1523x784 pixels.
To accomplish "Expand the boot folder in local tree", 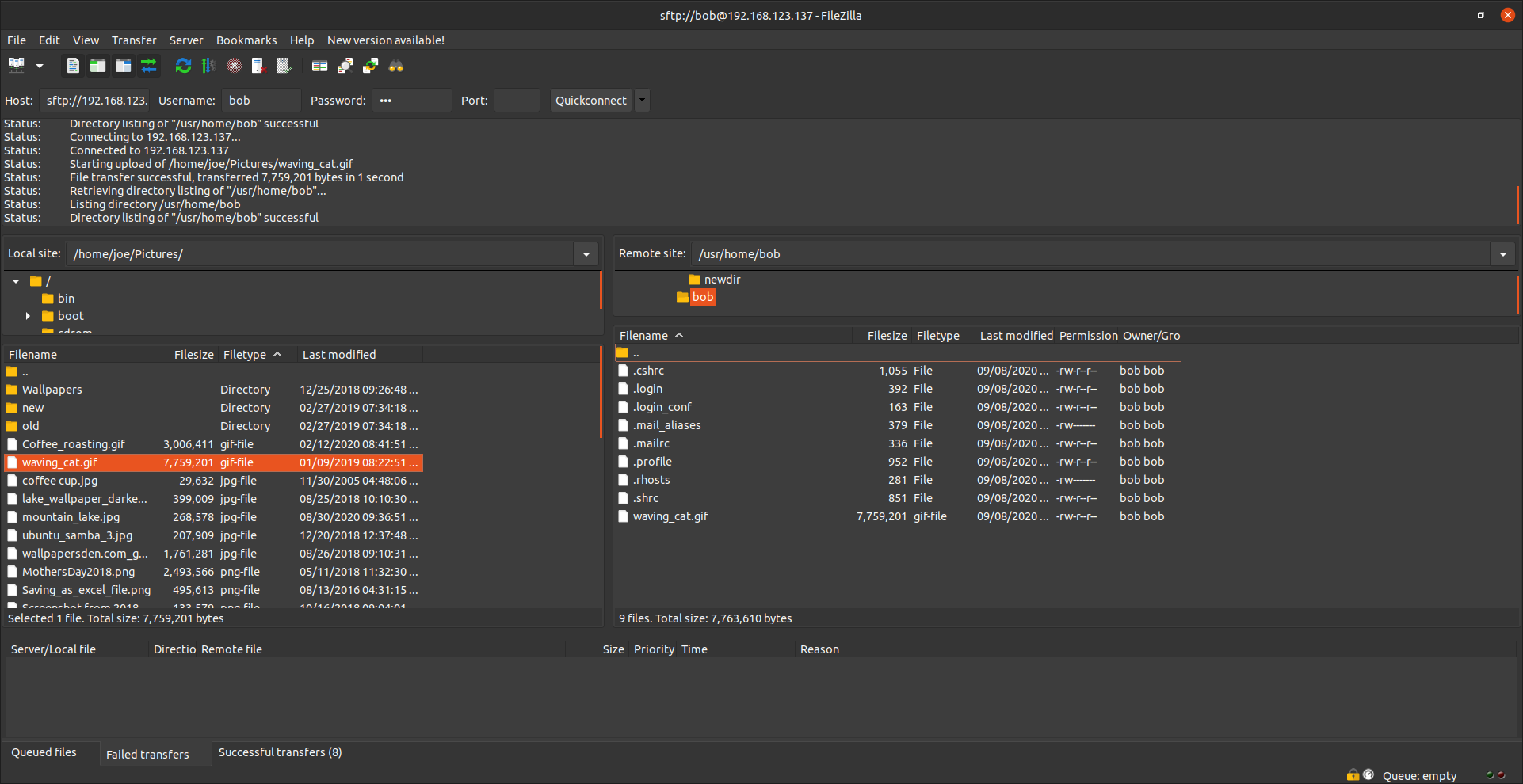I will 28,316.
